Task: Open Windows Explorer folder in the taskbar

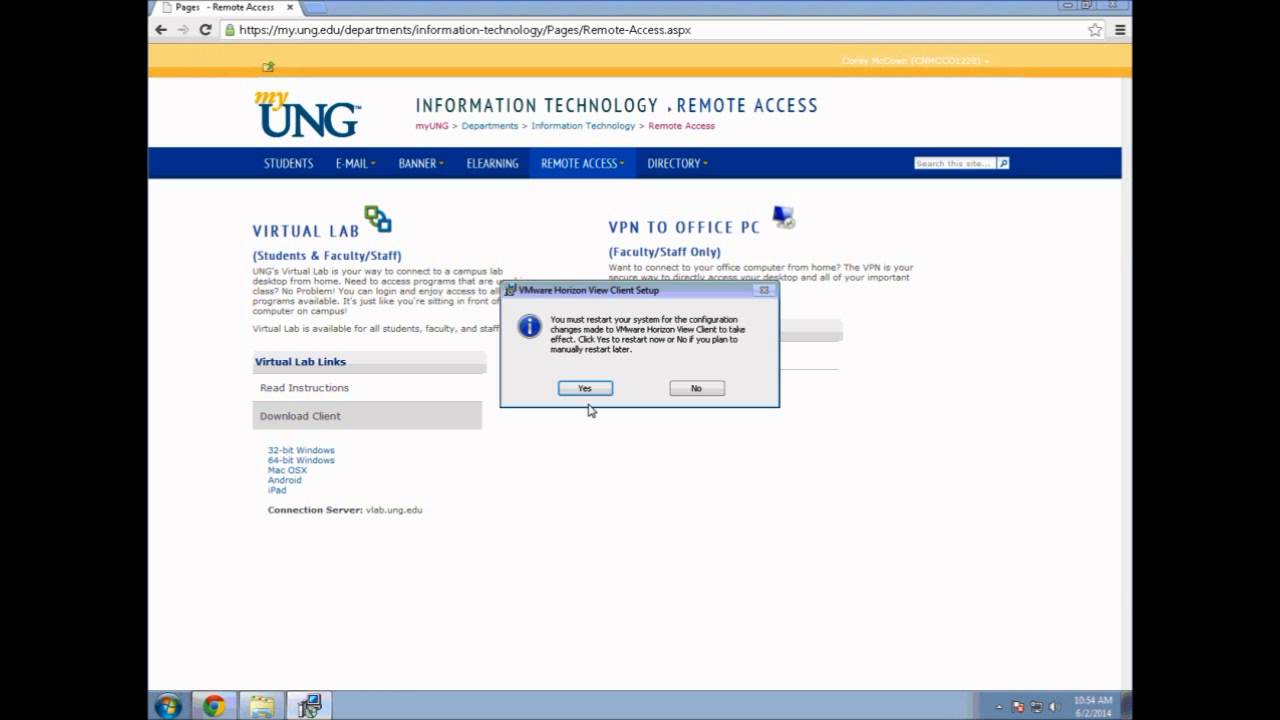Action: pyautogui.click(x=262, y=706)
